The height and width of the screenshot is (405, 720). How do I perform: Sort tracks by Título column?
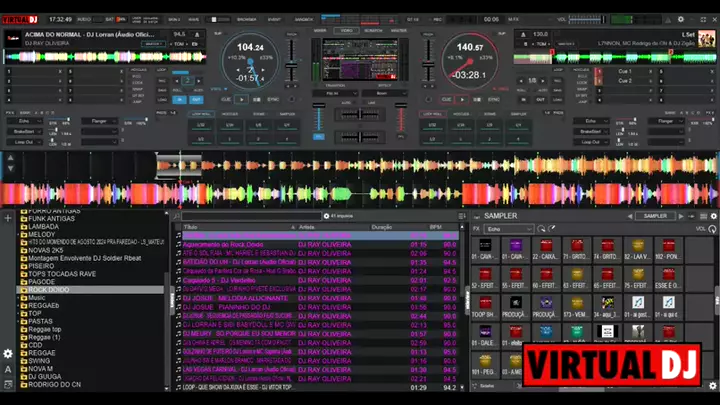coord(239,227)
